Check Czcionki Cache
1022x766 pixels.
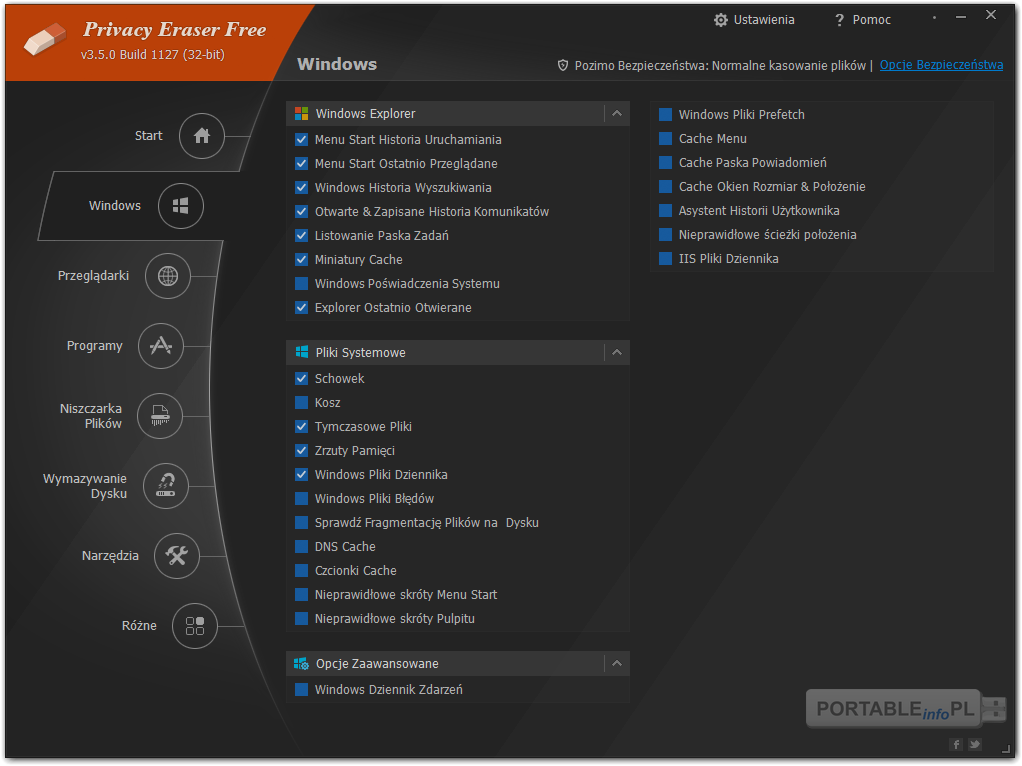tap(301, 570)
